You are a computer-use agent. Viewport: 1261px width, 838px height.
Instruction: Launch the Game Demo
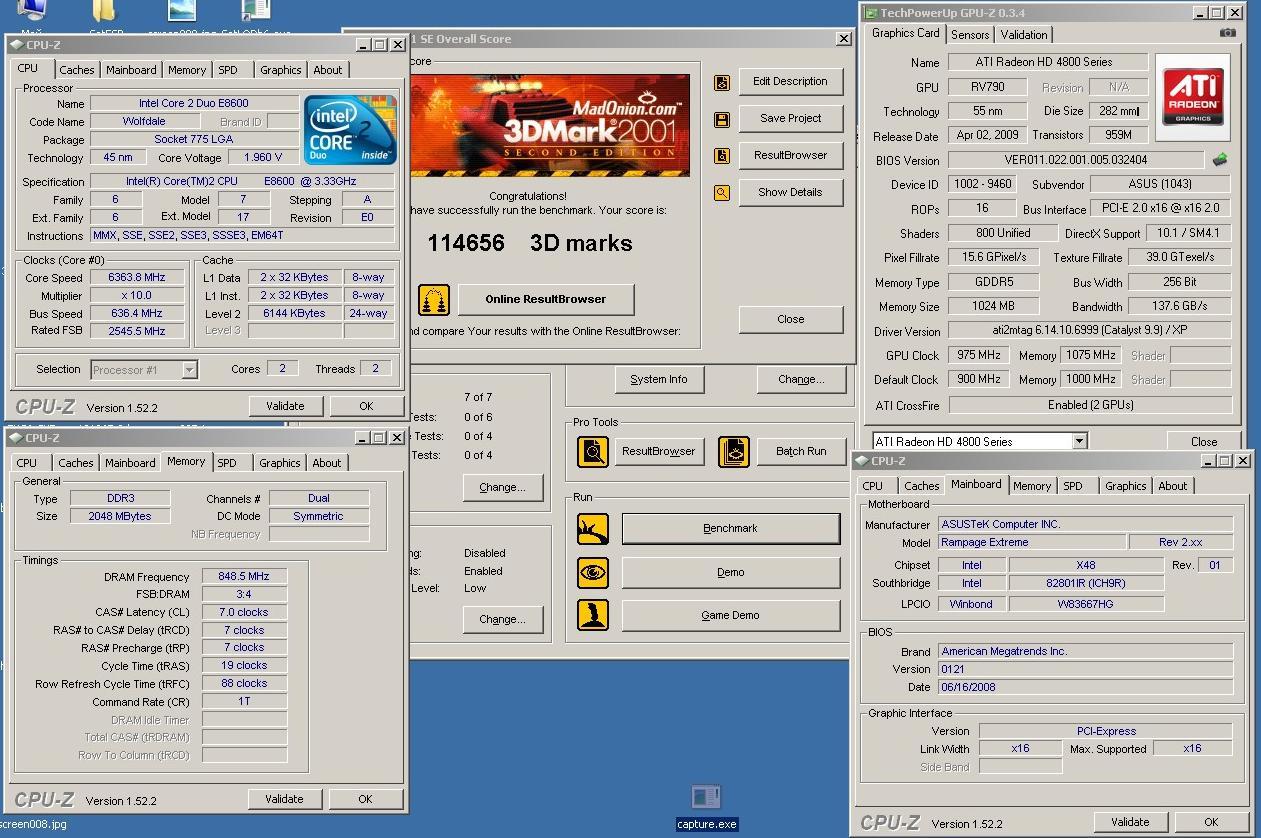click(730, 616)
